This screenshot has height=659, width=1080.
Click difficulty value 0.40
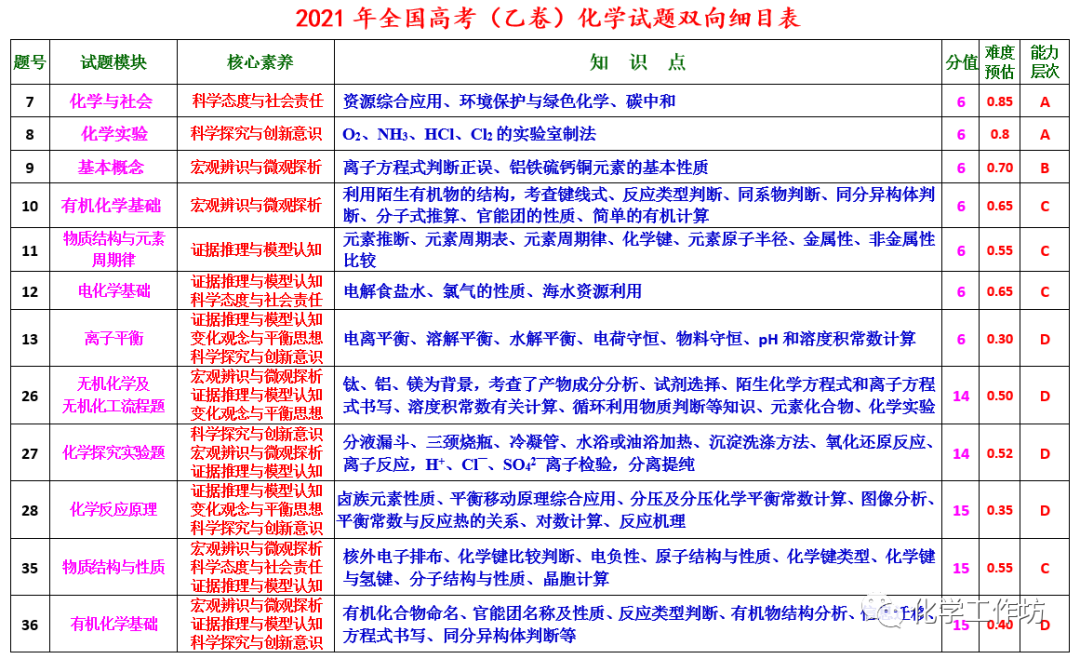click(999, 625)
